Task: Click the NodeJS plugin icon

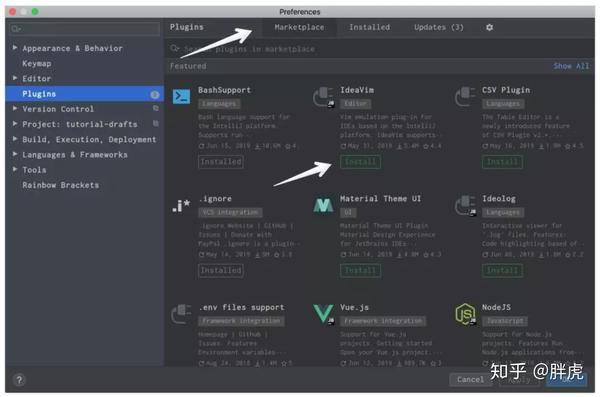Action: coord(465,314)
